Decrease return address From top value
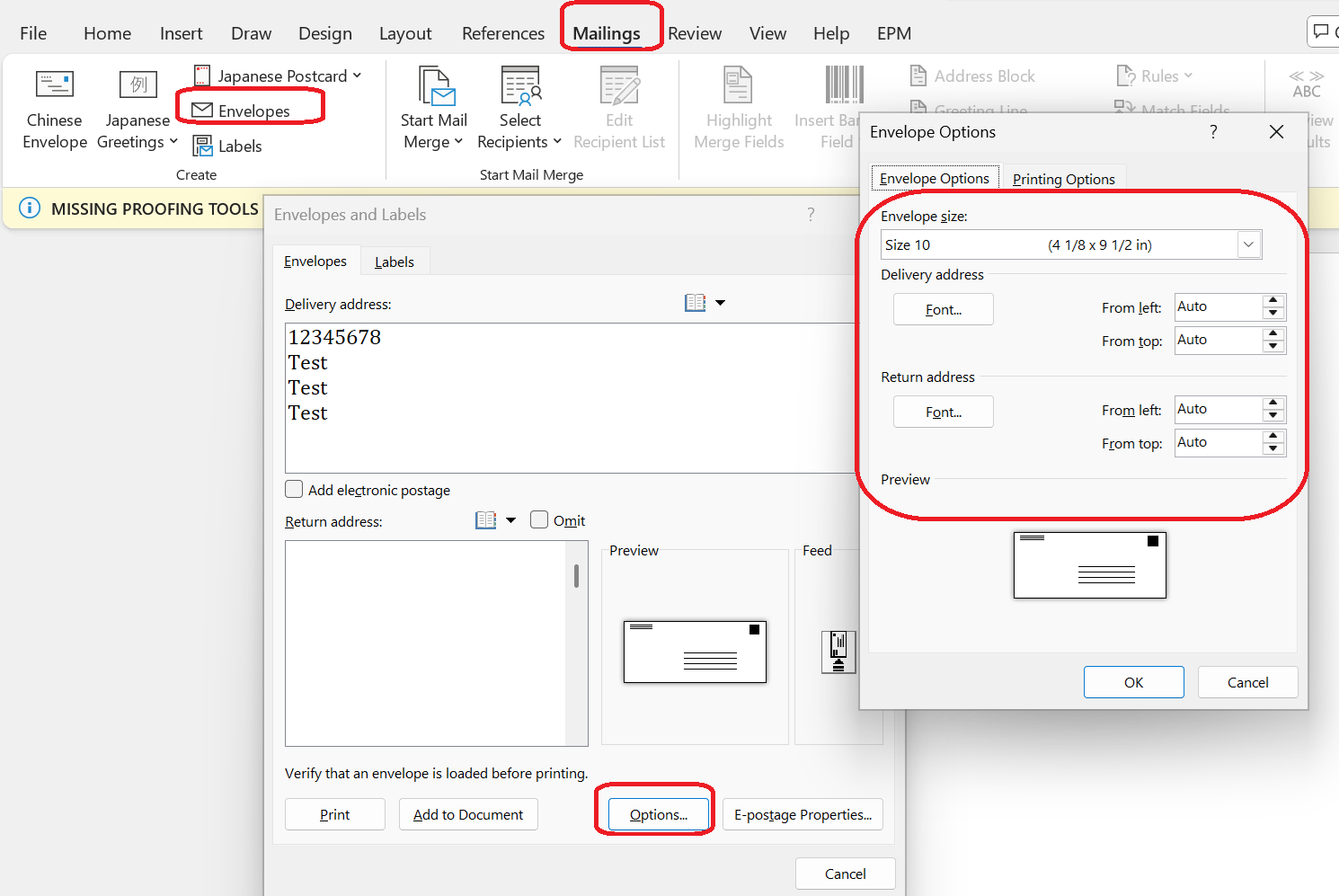Image resolution: width=1339 pixels, height=896 pixels. (x=1273, y=448)
